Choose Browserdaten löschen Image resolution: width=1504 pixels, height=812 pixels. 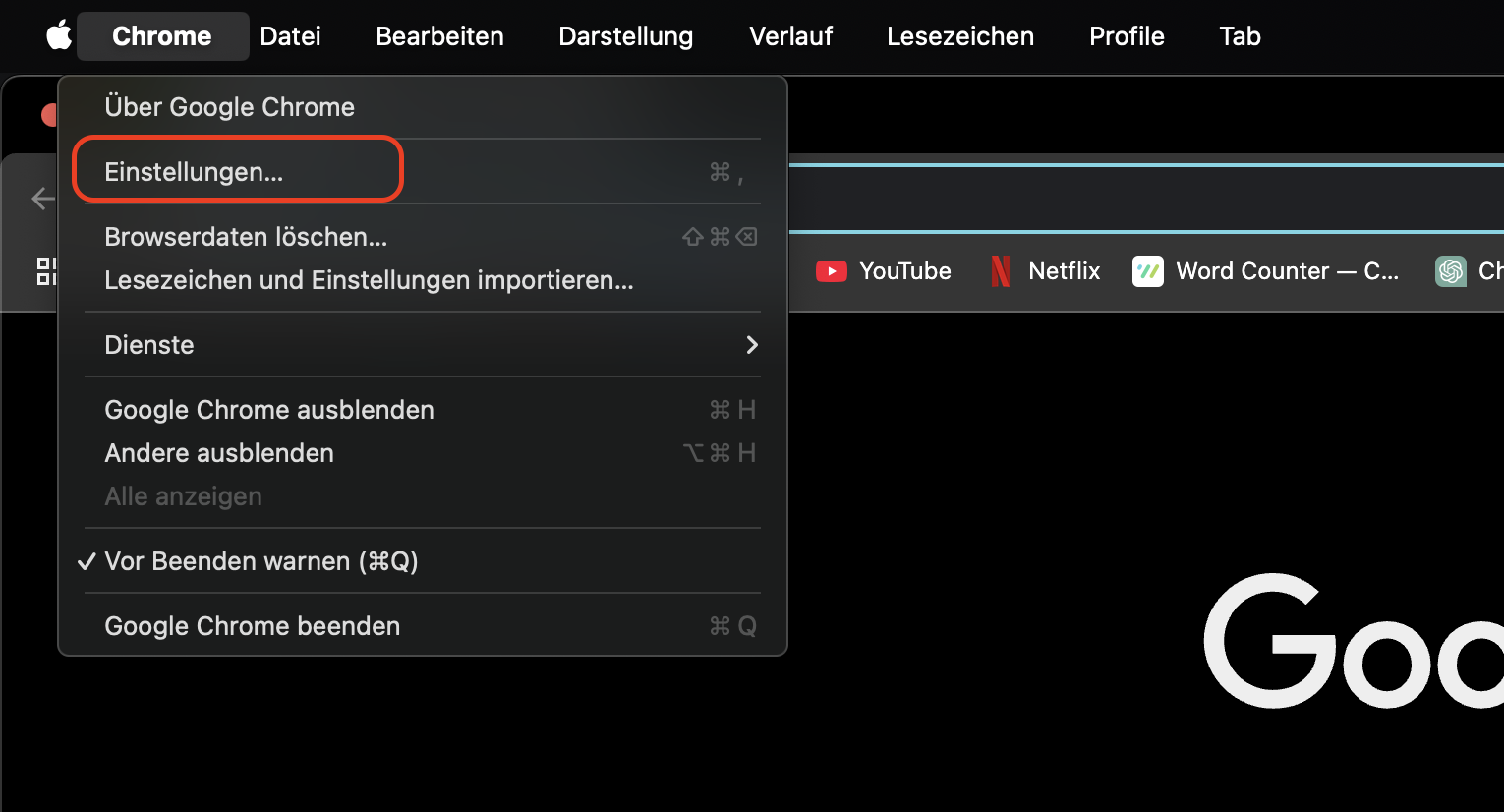click(x=246, y=236)
